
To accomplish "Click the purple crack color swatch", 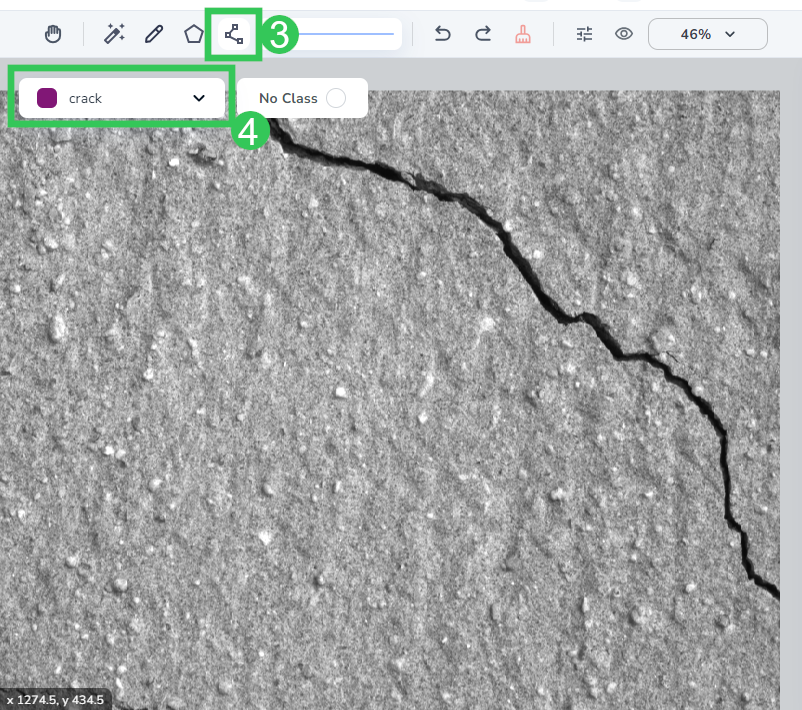I will tap(44, 97).
